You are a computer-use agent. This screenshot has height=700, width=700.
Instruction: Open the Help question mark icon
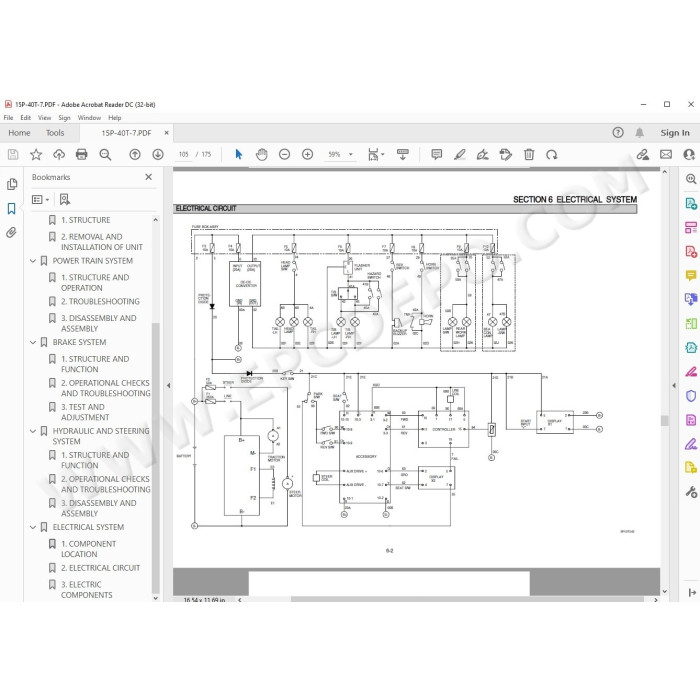618,133
